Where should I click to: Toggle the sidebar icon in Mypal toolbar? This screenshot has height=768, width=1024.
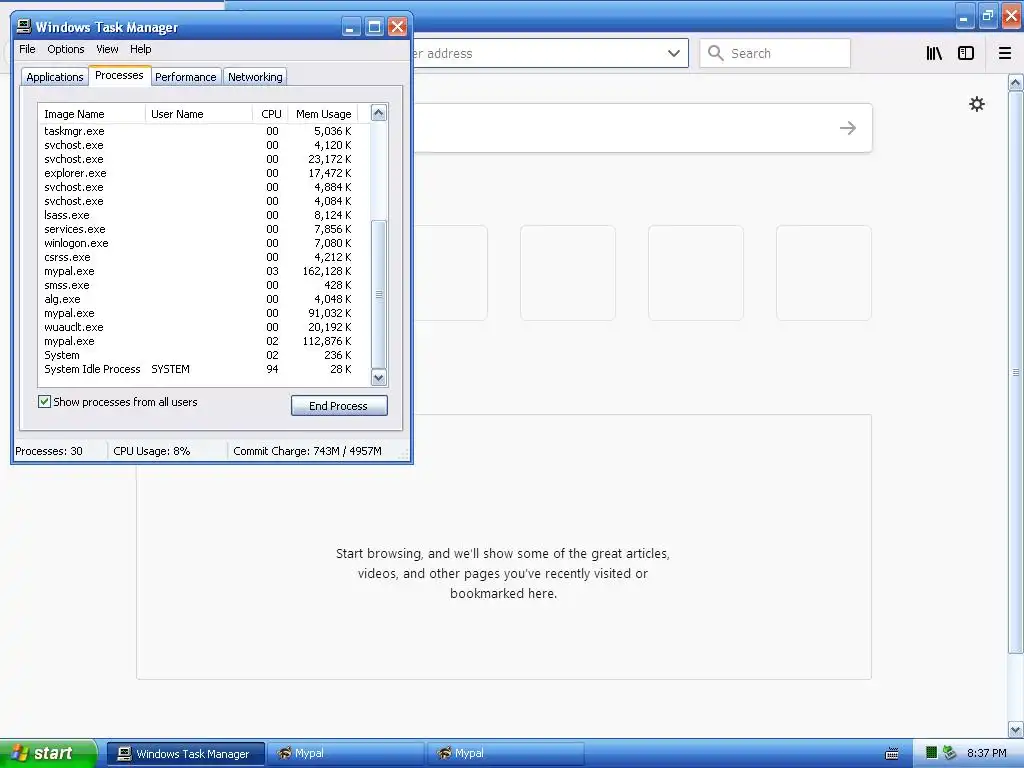(966, 54)
